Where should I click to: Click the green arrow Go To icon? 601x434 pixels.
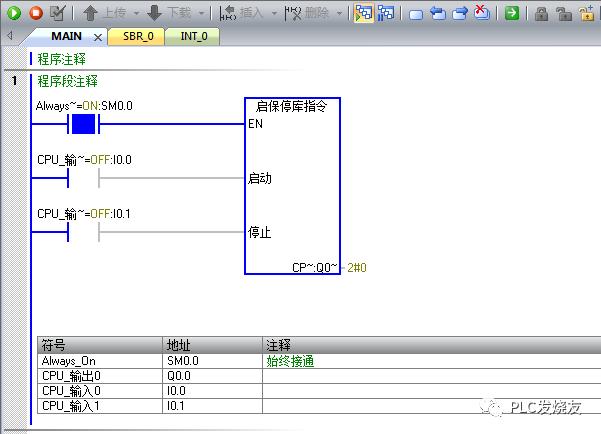[511, 13]
